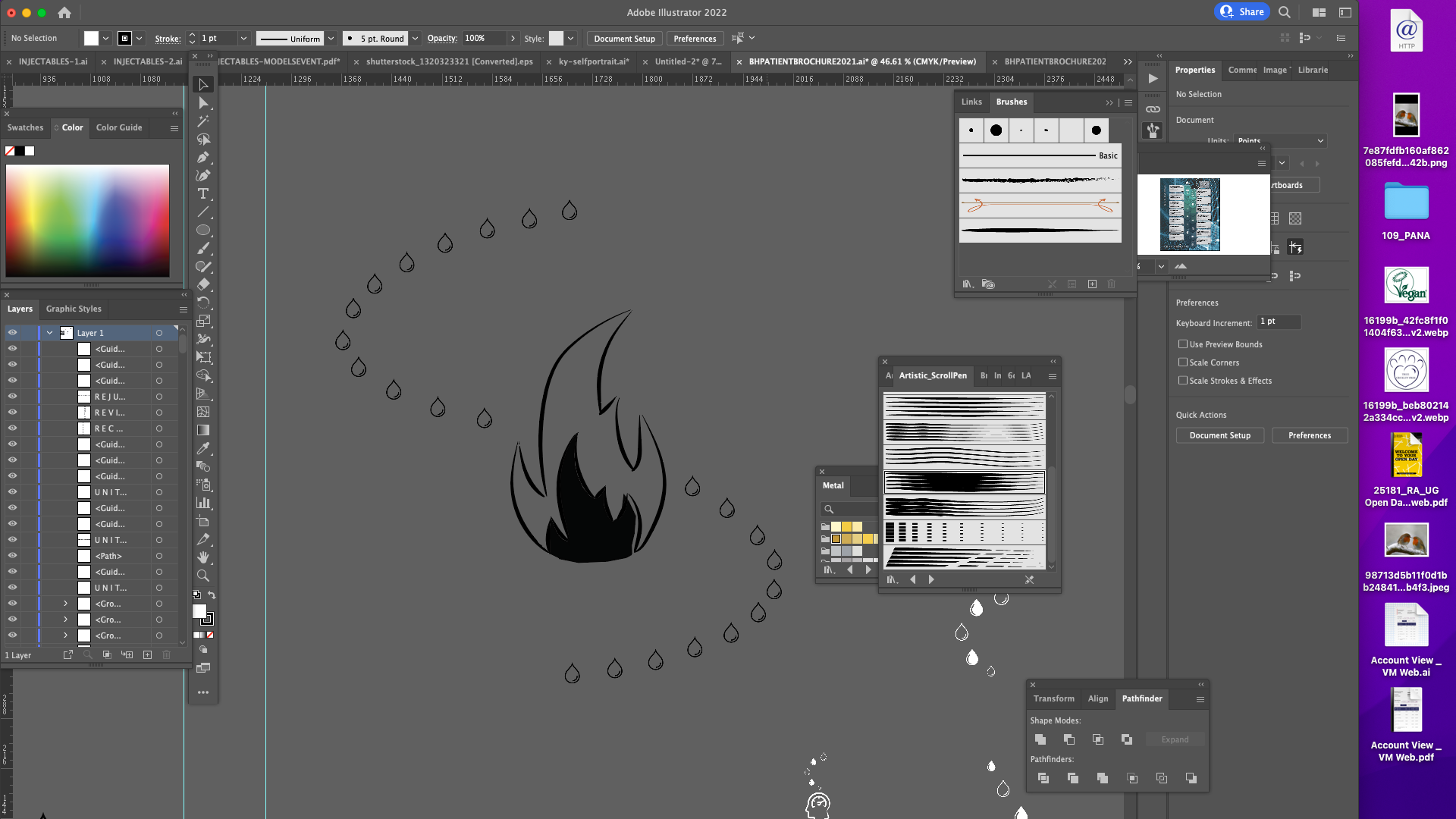Select the Hand tool
The height and width of the screenshot is (819, 1456).
(x=203, y=557)
